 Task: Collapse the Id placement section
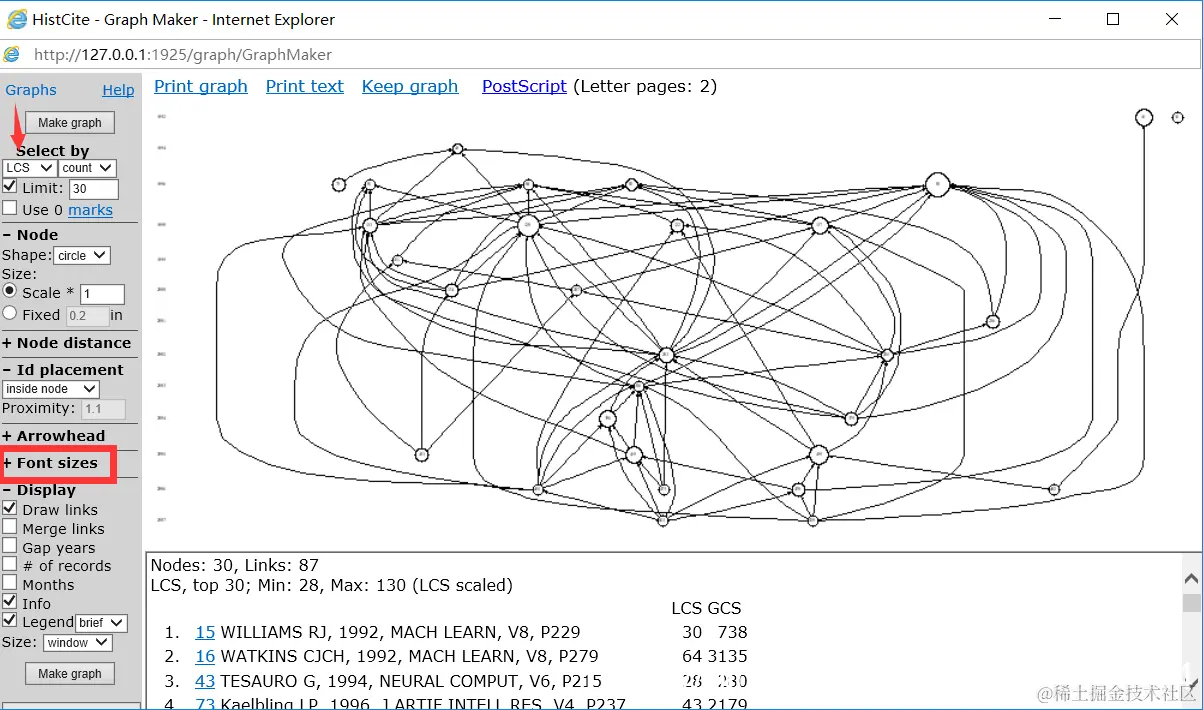tap(63, 370)
